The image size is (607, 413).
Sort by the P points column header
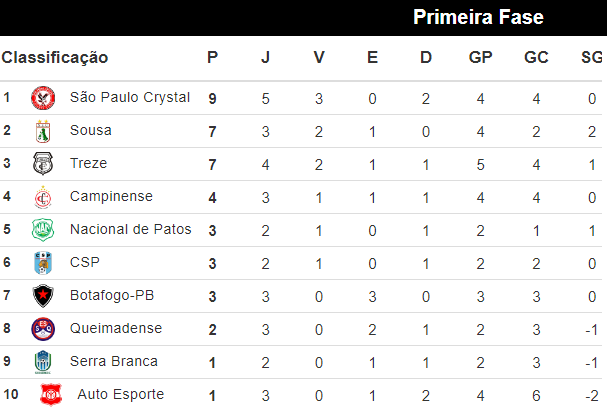[x=212, y=58]
